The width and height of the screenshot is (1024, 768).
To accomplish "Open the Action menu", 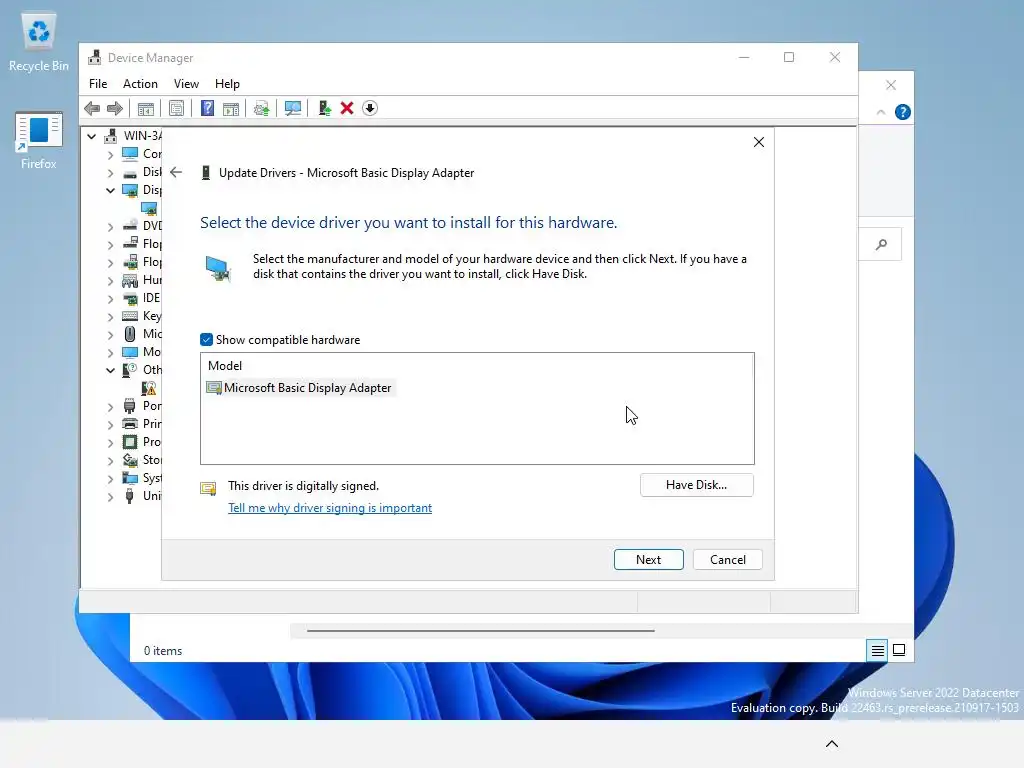I will [x=140, y=84].
